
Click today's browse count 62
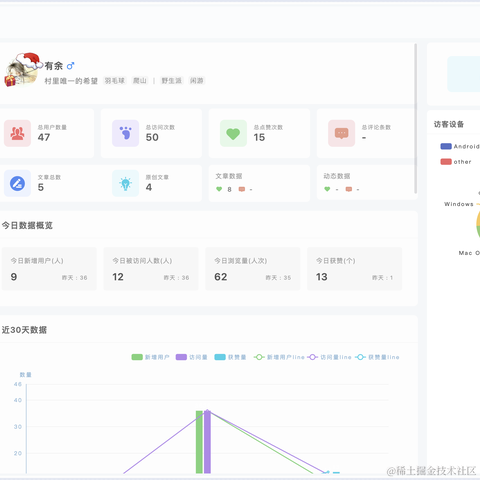pyautogui.click(x=221, y=277)
